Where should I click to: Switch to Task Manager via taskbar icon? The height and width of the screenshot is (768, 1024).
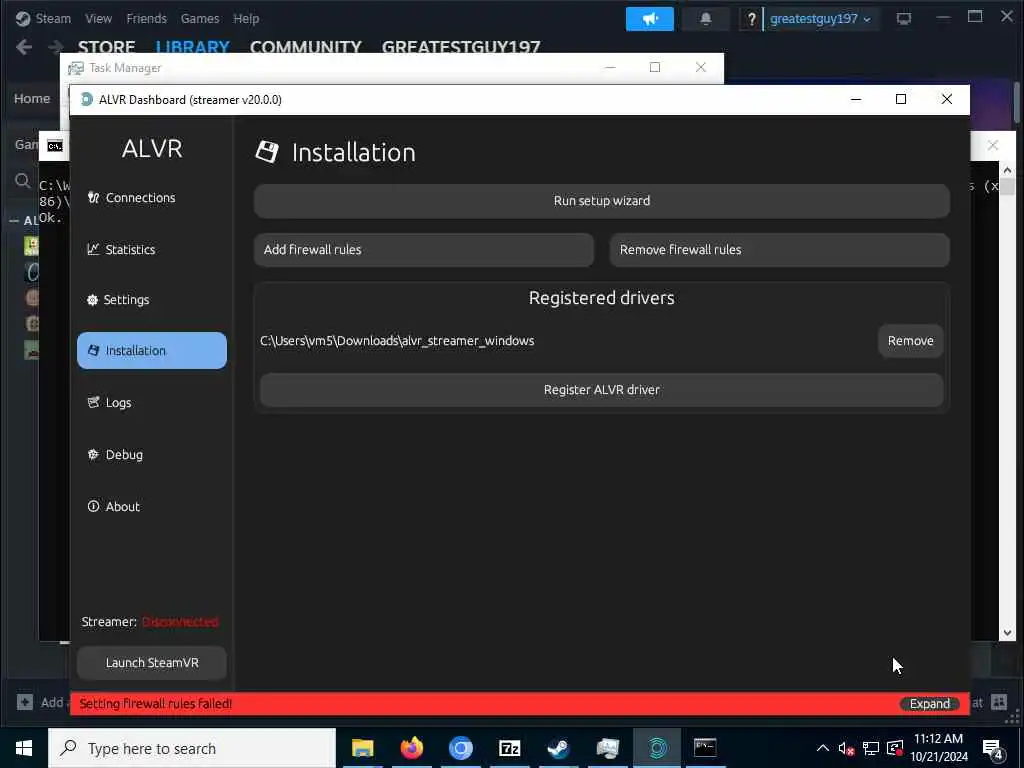click(x=607, y=748)
